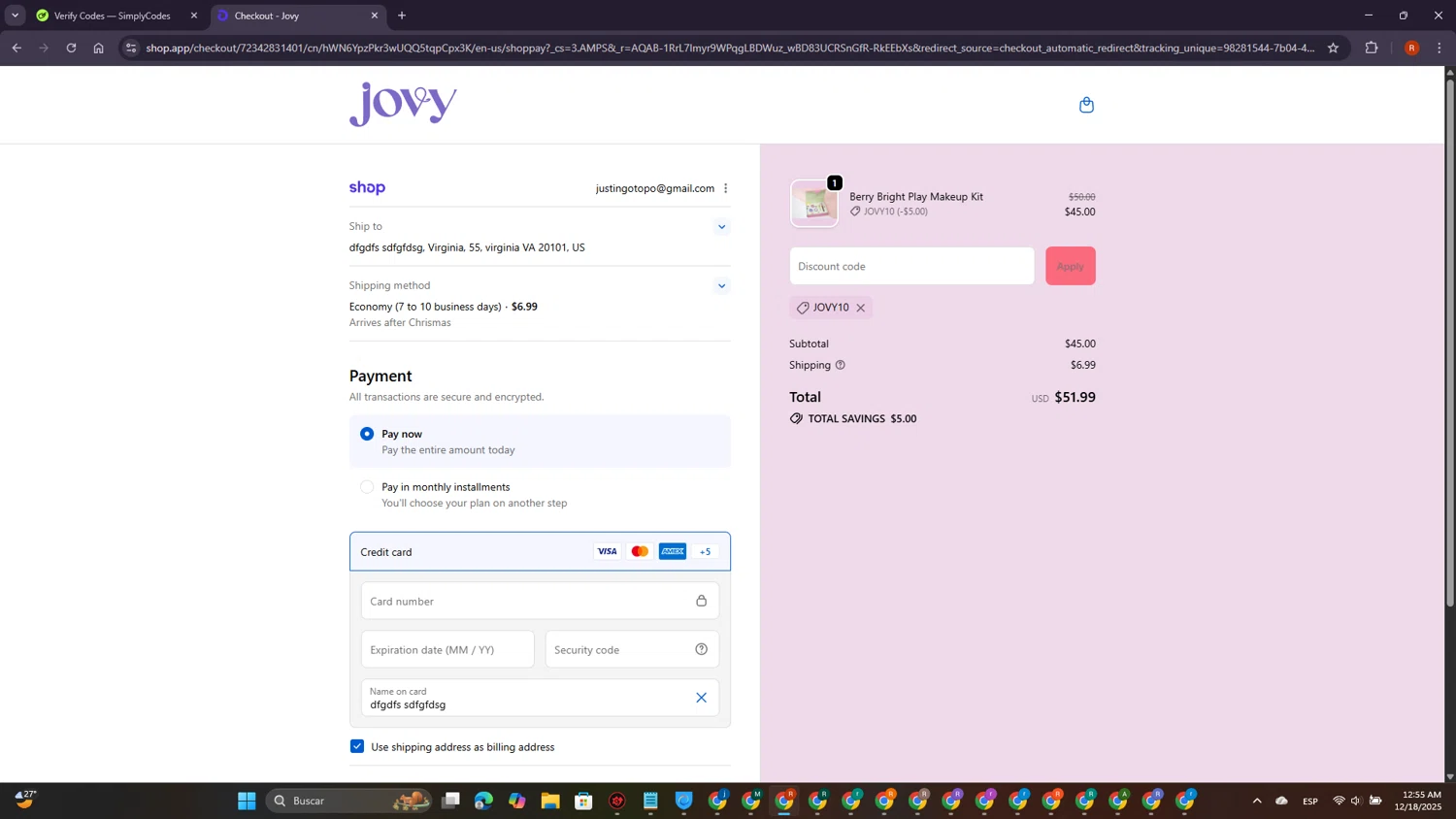Screen dimensions: 1456x819
Task: Click the Jovy logo
Action: pos(403,104)
